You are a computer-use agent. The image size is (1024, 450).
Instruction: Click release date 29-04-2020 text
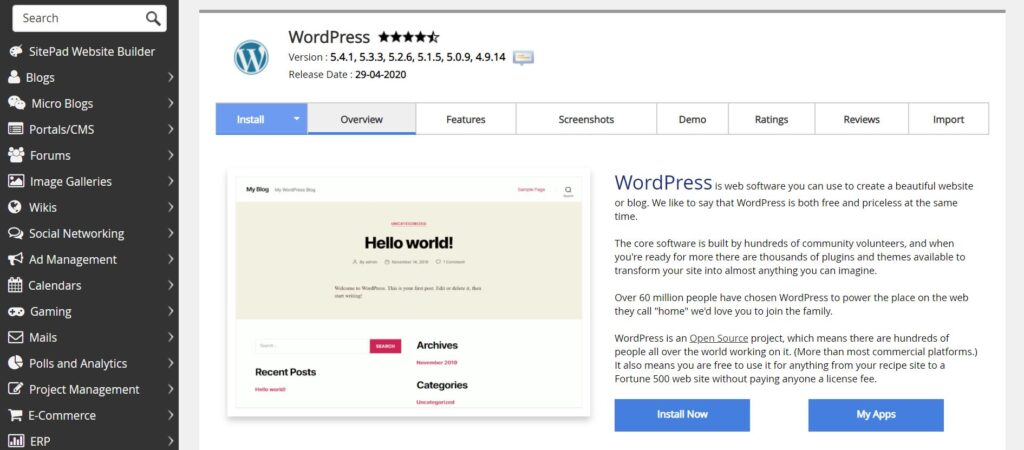380,74
